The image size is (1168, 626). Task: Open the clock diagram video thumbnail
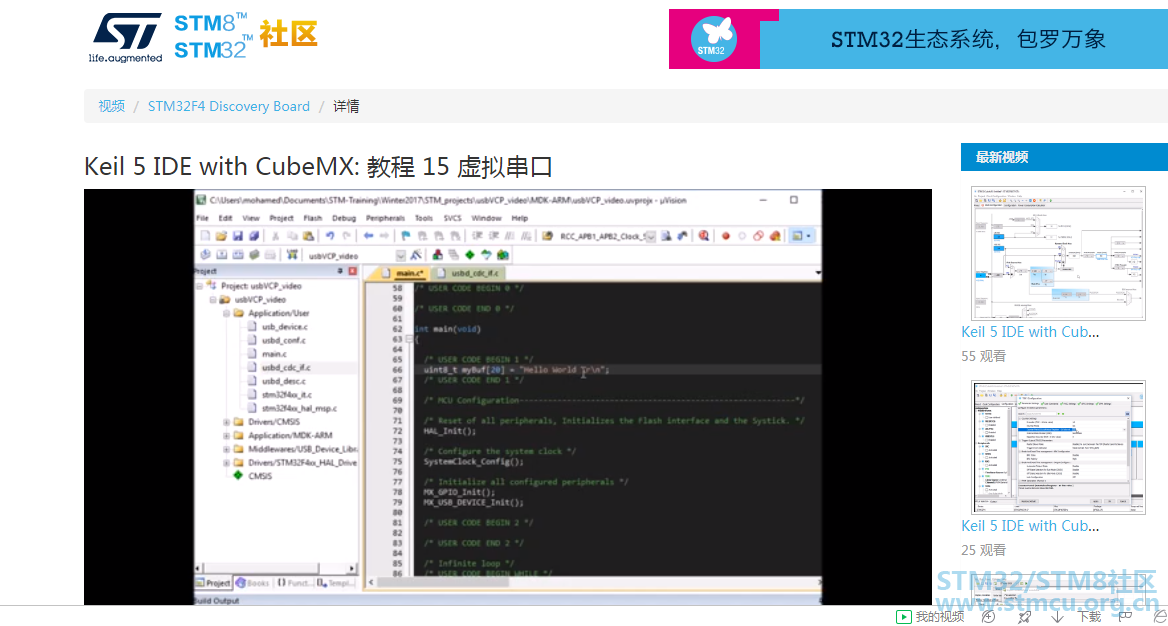tap(1058, 253)
